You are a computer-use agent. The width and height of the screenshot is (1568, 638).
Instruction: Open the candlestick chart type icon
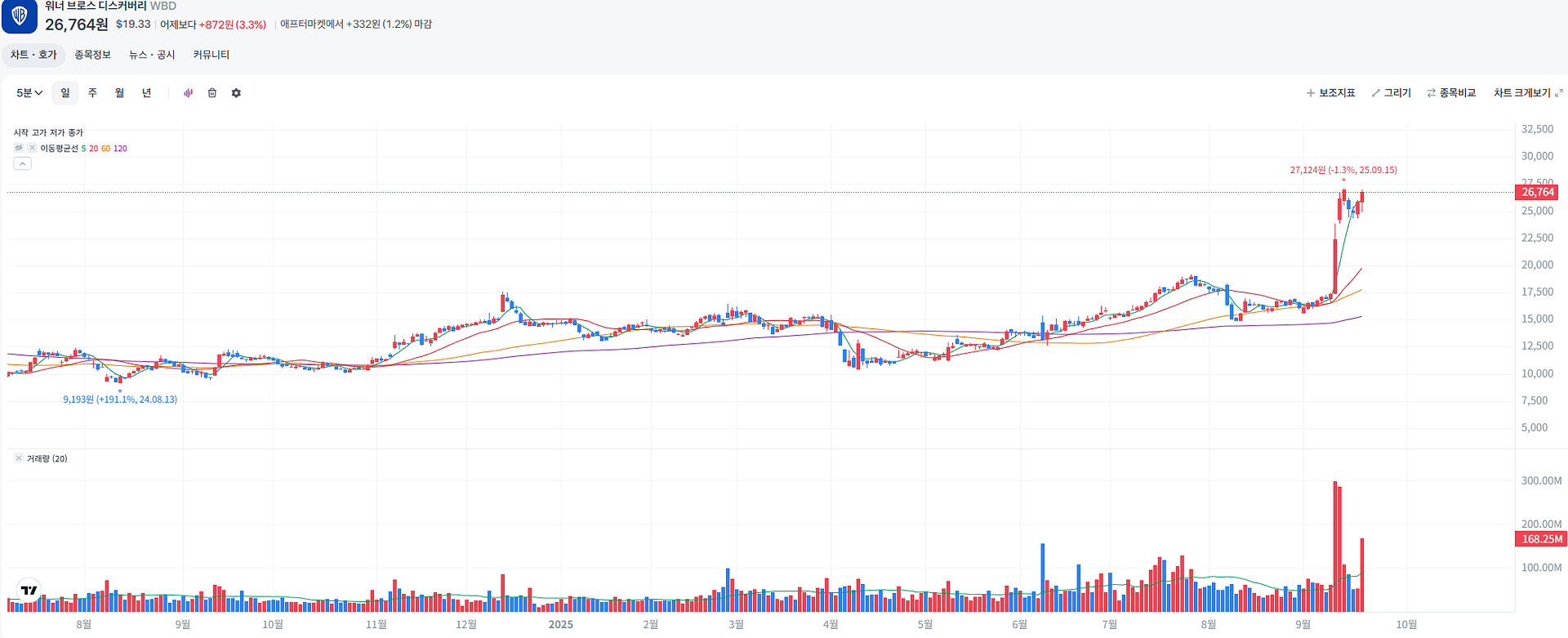(x=188, y=93)
